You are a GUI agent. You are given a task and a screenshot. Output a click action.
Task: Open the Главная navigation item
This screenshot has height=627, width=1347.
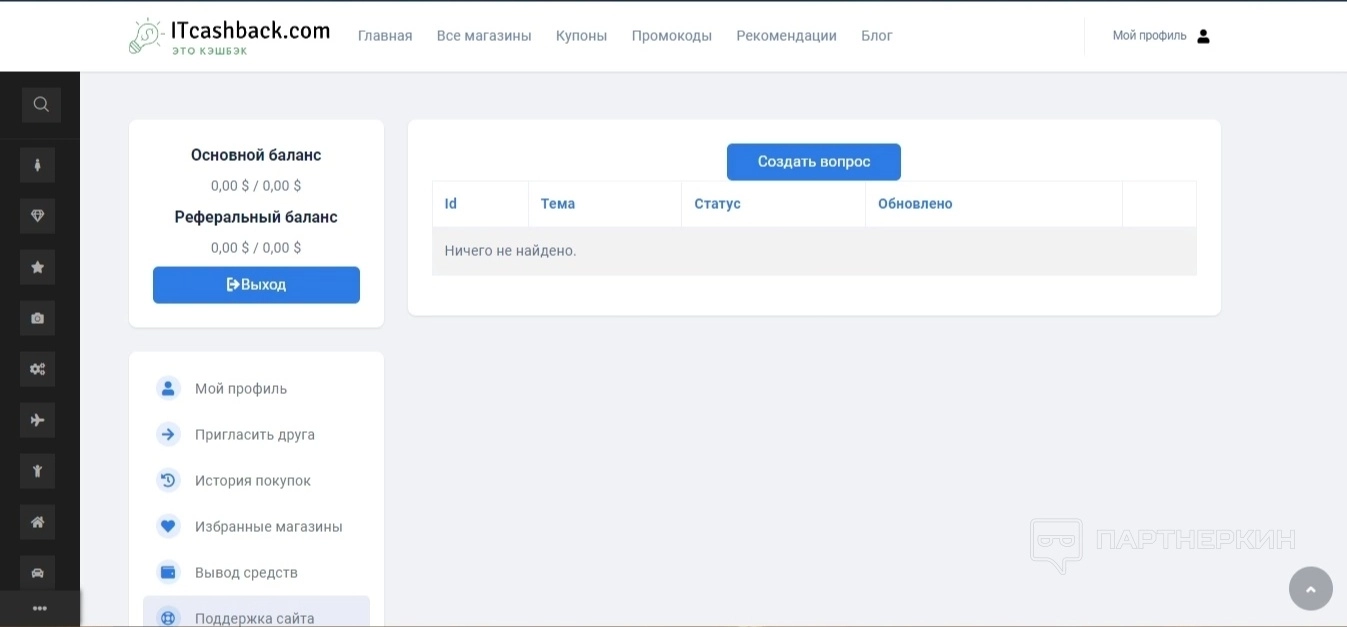click(x=385, y=36)
